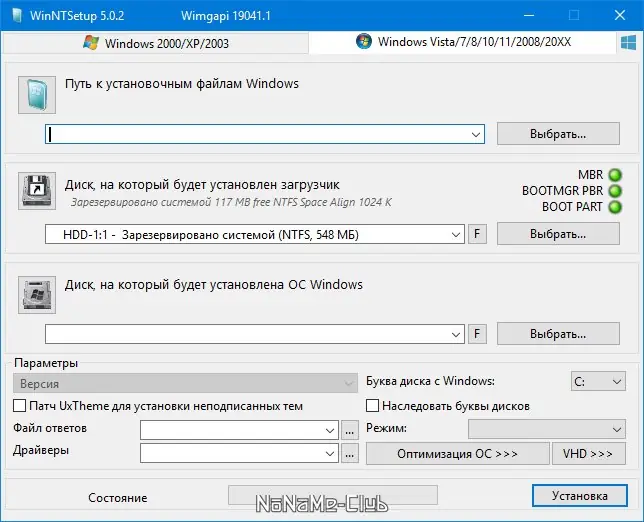644x522 pixels.
Task: Click the boot drive floppy icon
Action: pyautogui.click(x=37, y=191)
